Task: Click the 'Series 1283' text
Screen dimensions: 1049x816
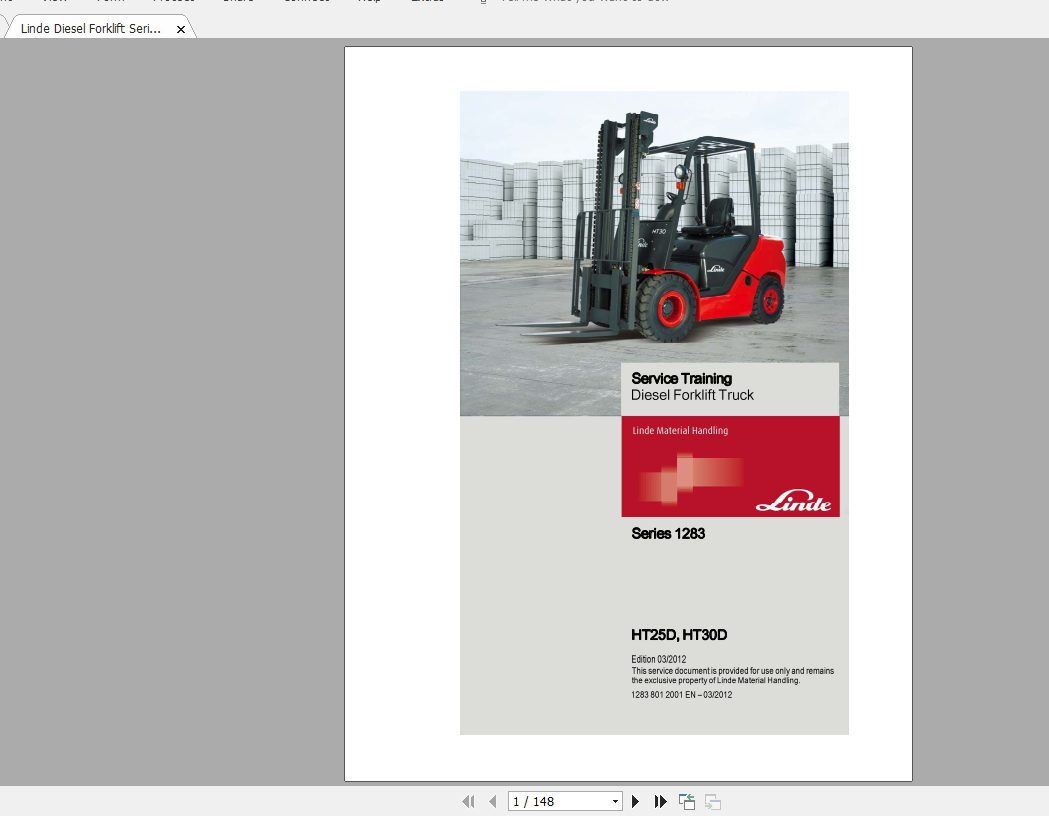Action: pos(668,534)
